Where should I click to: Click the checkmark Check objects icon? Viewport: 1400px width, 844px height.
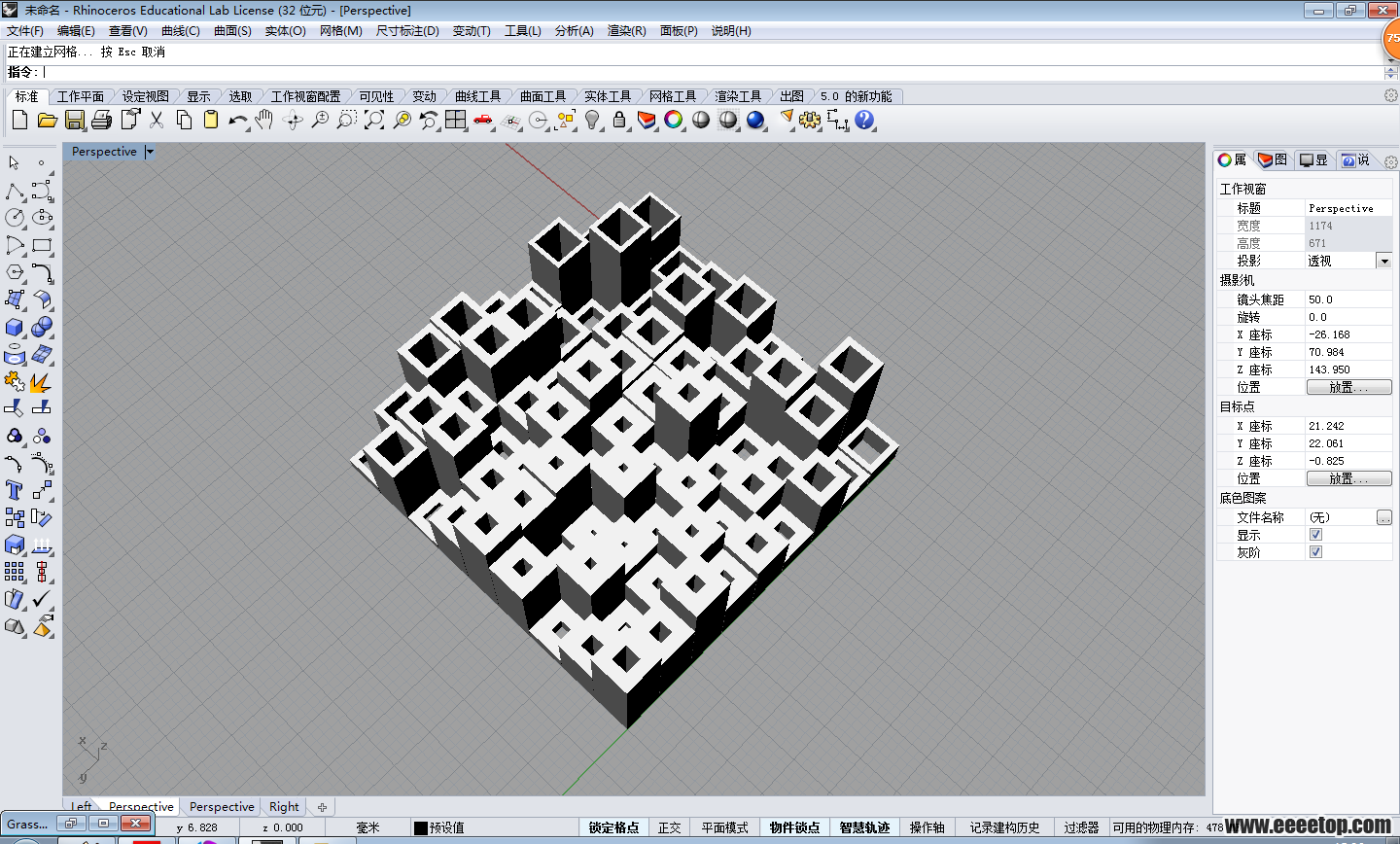42,599
